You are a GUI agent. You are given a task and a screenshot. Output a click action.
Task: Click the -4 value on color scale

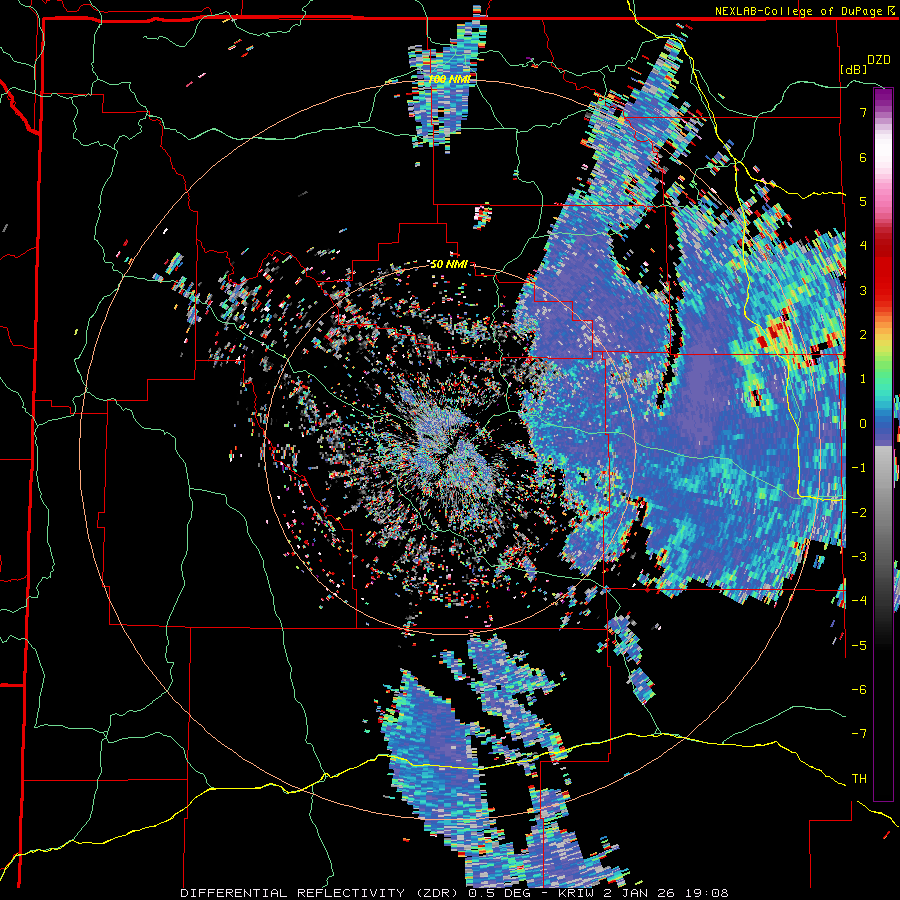[859, 600]
